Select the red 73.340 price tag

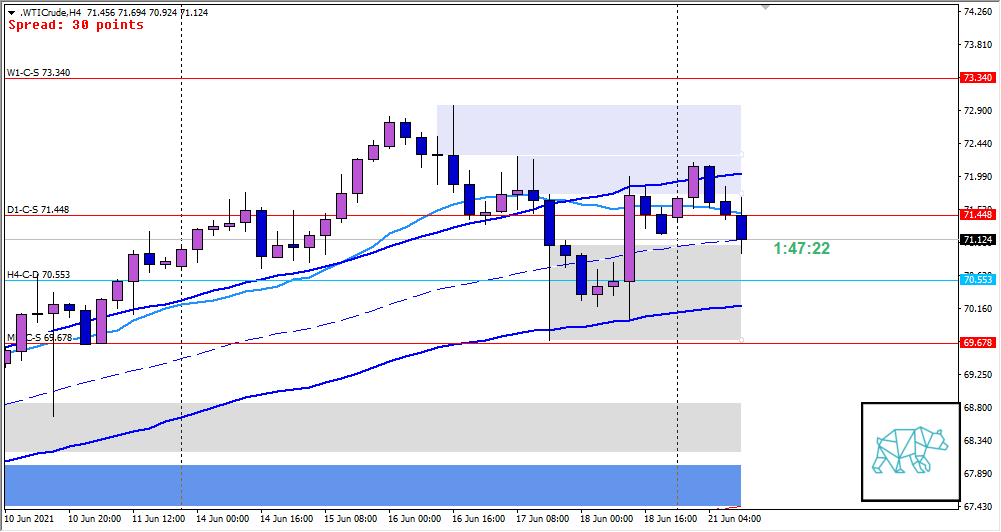coord(977,77)
